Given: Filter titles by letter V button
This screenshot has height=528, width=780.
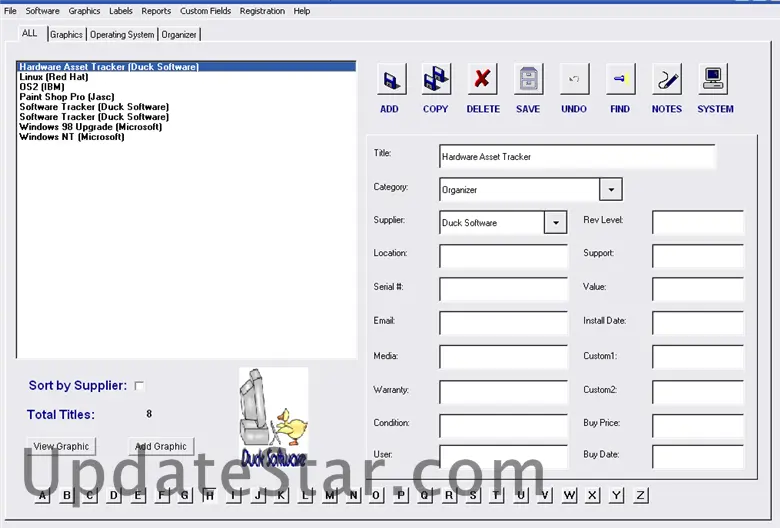Looking at the screenshot, I should point(545,495).
